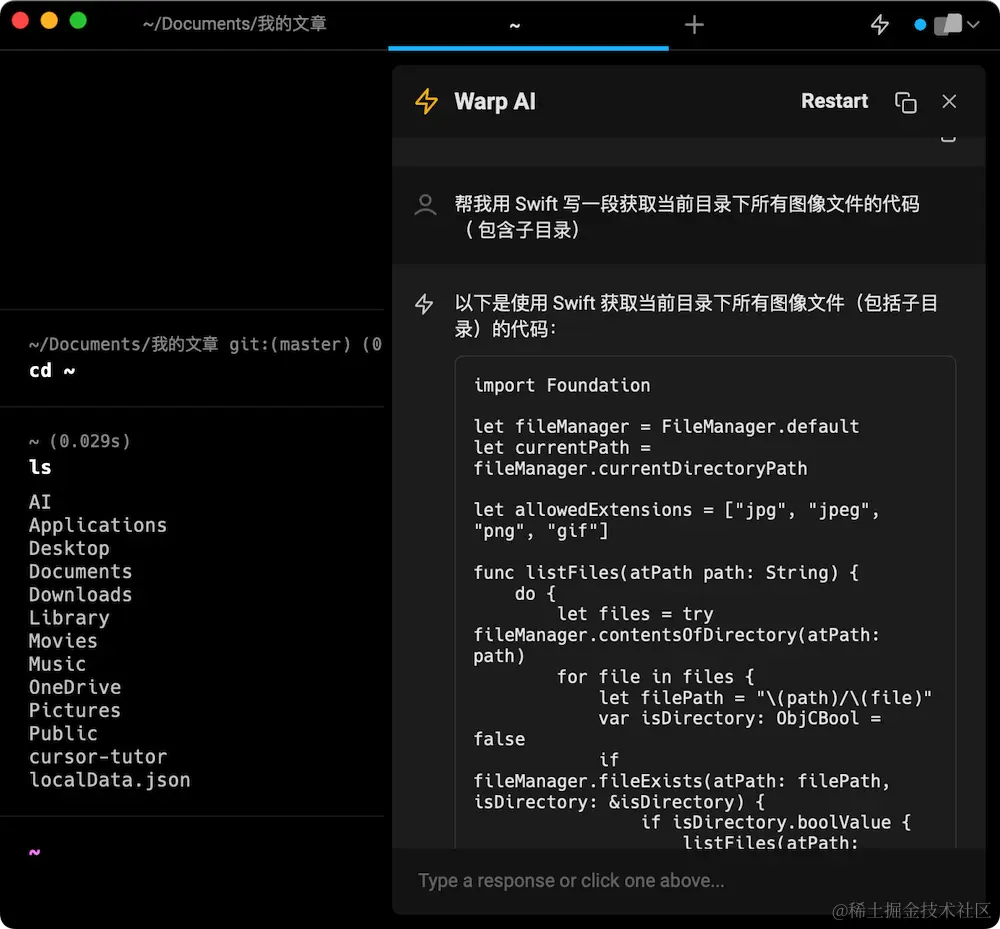
Task: Click the '~ (0.029s)' block header
Action: pos(80,441)
